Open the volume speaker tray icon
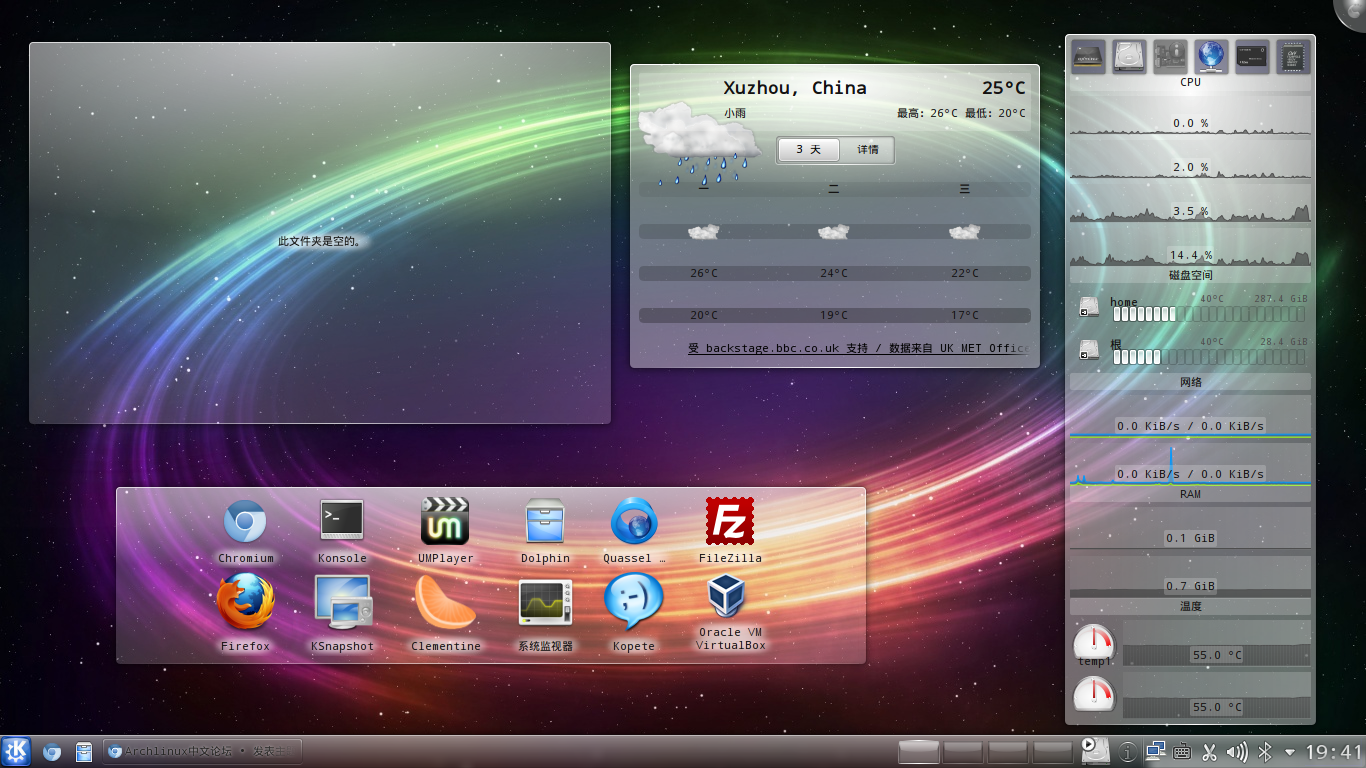The height and width of the screenshot is (768, 1366). pos(1237,752)
